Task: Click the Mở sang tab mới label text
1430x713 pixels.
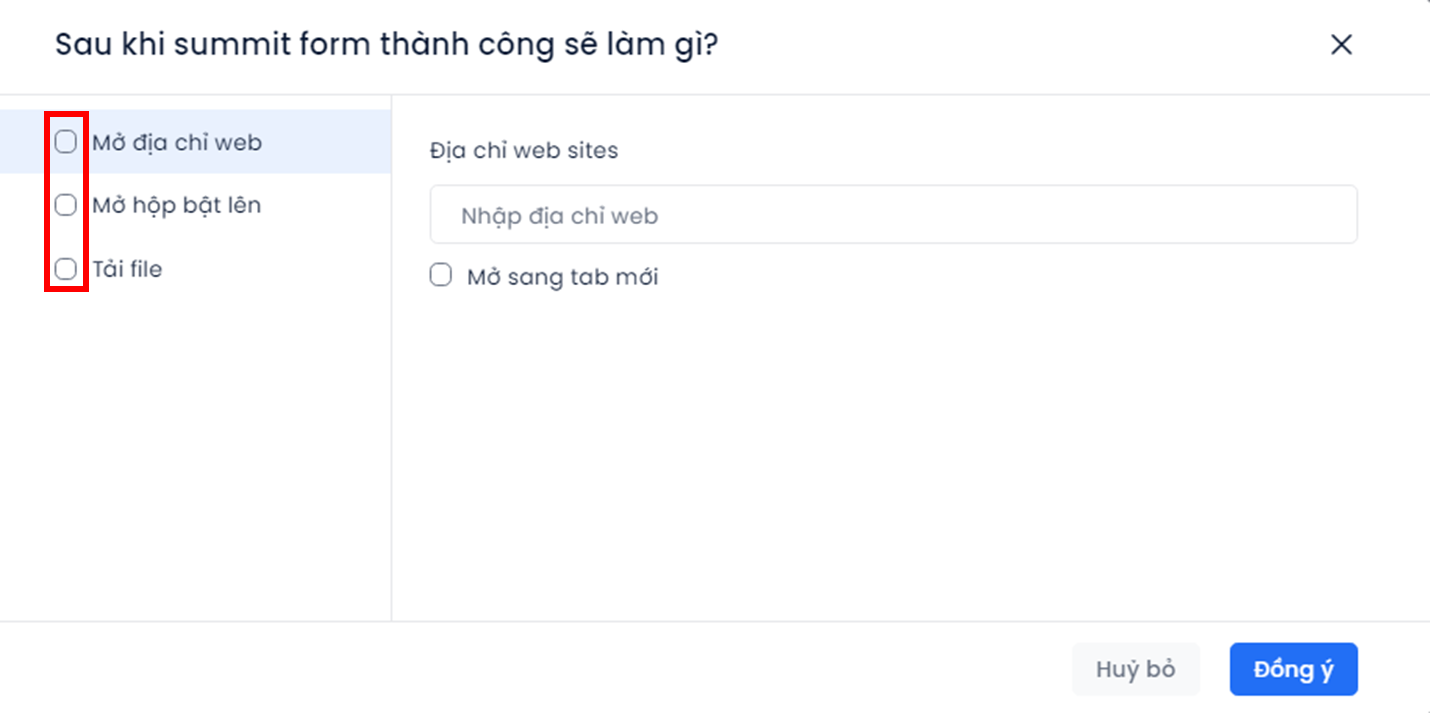Action: coord(563,276)
